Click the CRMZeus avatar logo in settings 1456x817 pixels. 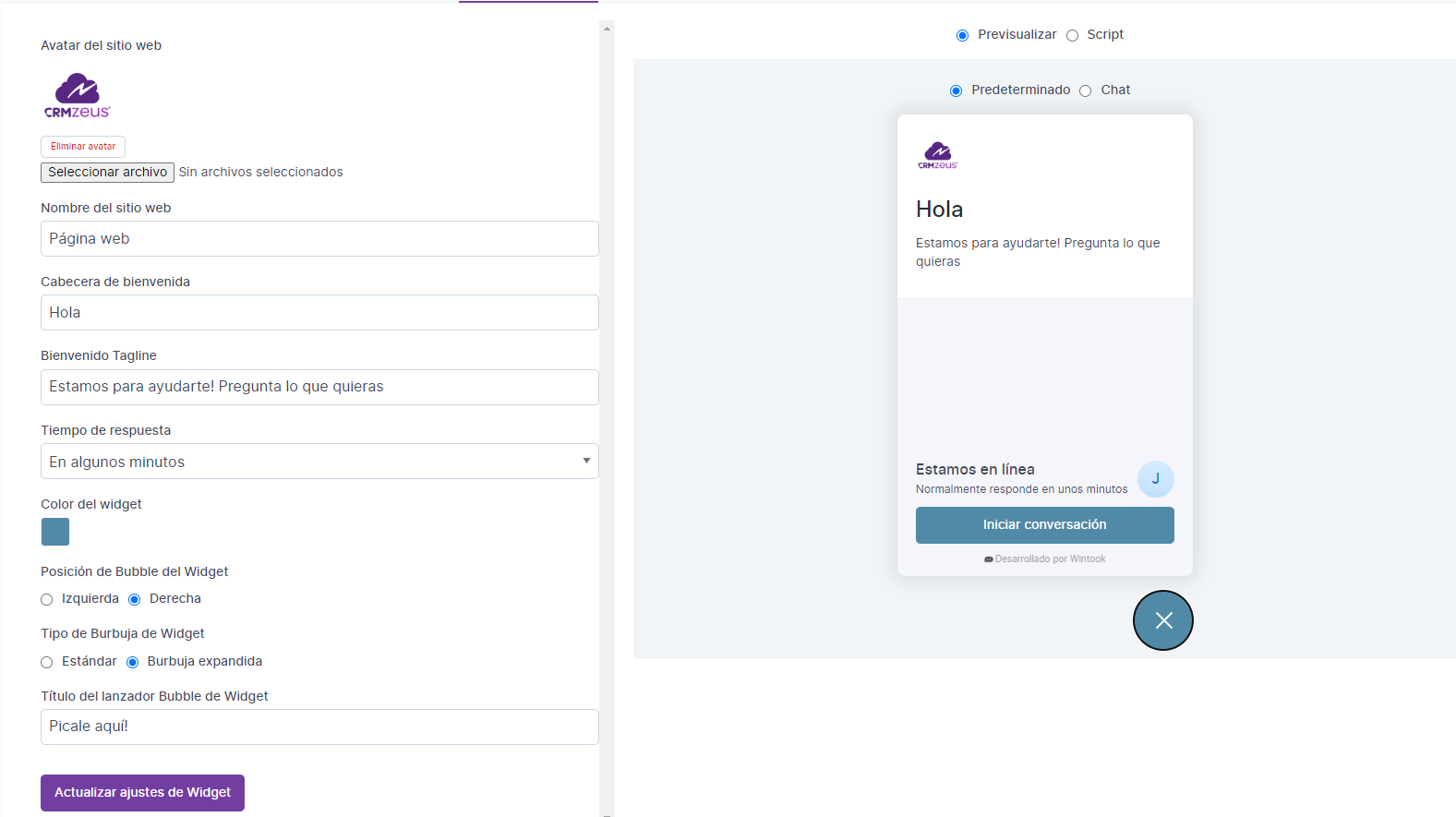pos(78,96)
